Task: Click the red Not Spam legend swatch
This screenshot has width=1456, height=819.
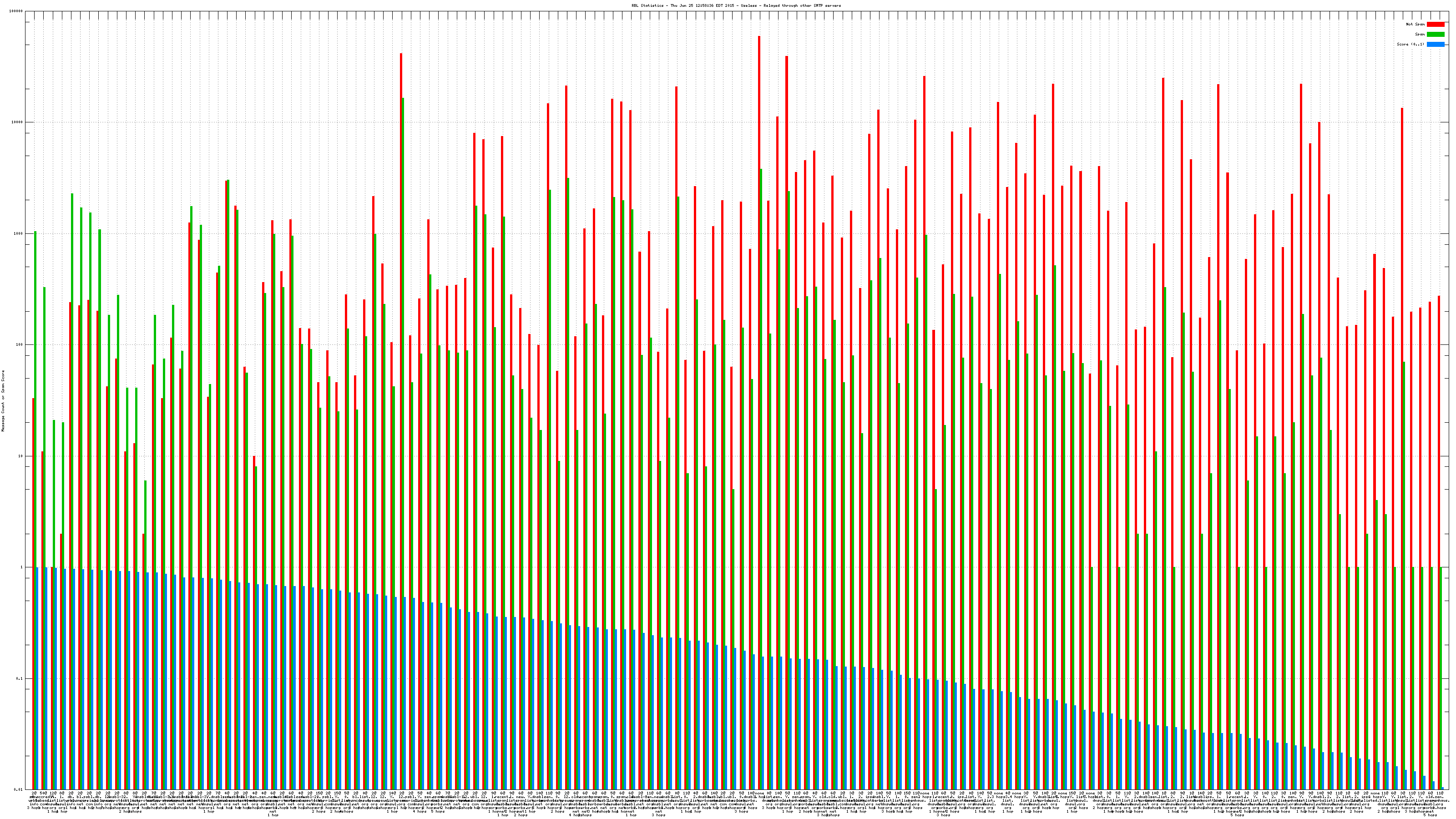Action: coord(1435,24)
